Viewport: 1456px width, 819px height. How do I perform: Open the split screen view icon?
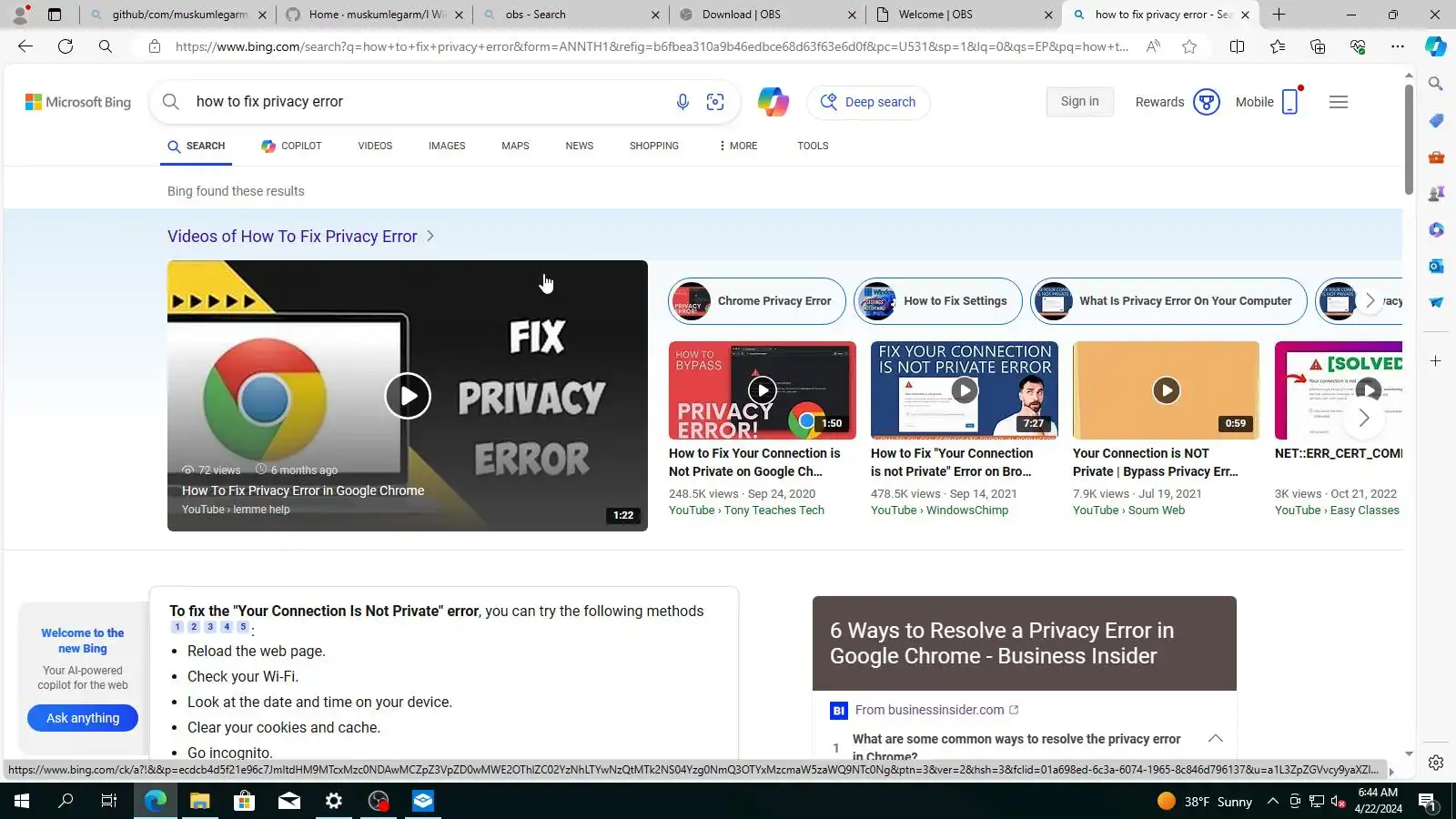pyautogui.click(x=1237, y=46)
